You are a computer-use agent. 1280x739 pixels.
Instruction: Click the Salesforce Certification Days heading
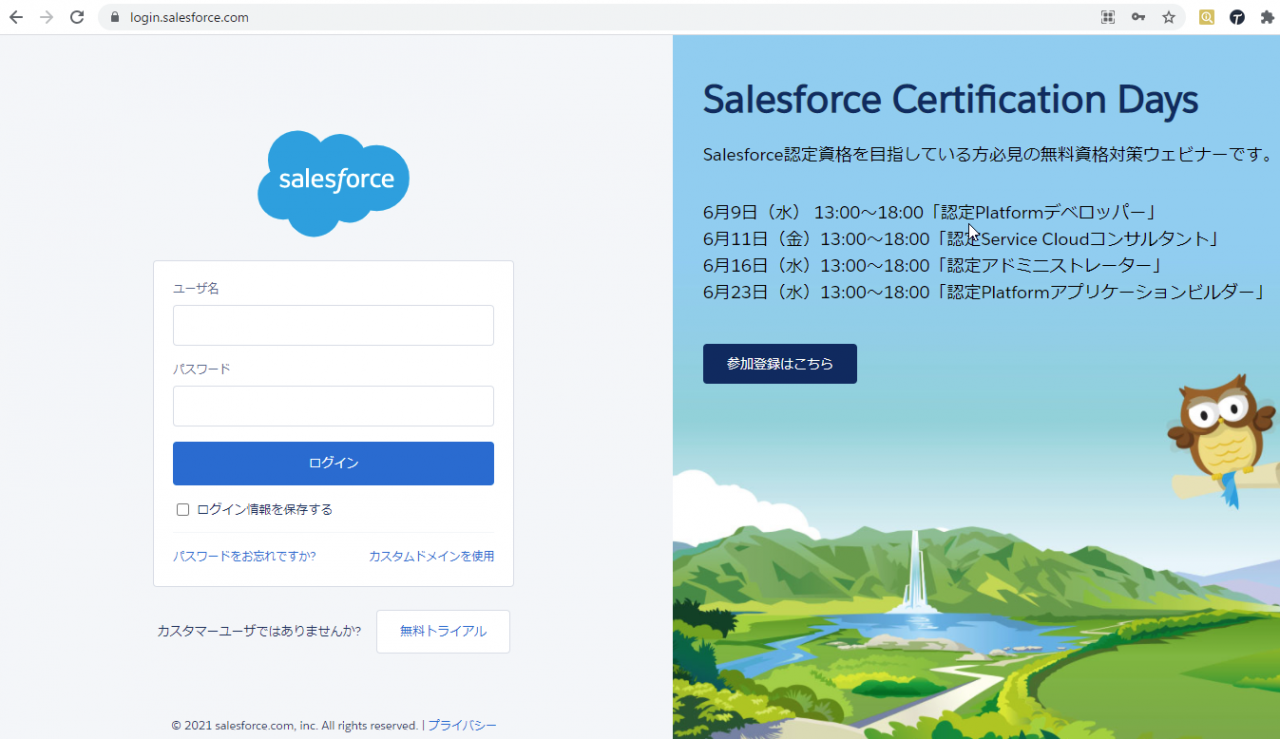click(950, 99)
